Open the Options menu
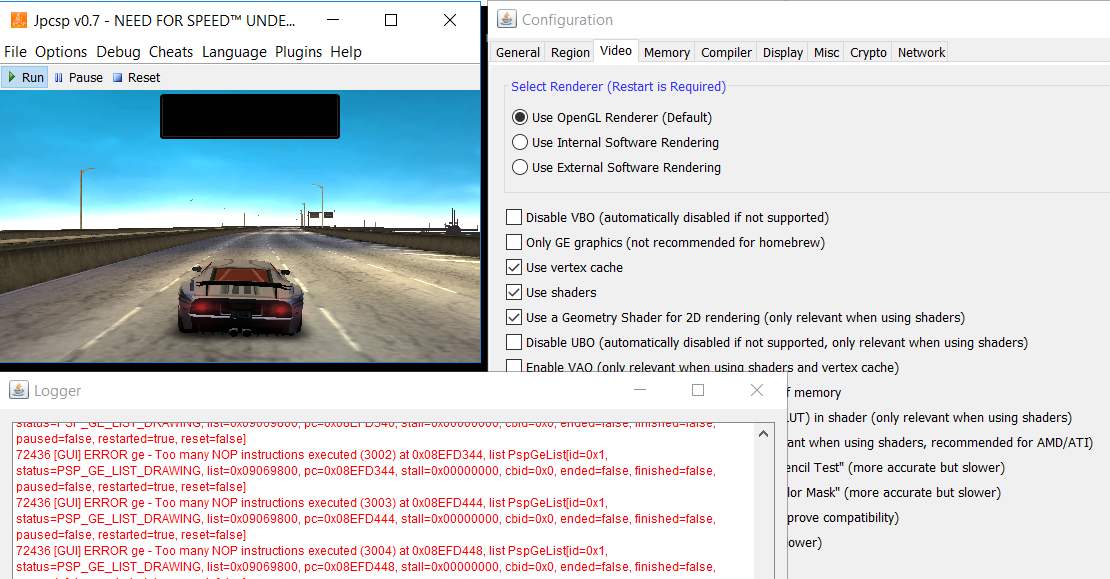The height and width of the screenshot is (579, 1110). (x=61, y=52)
